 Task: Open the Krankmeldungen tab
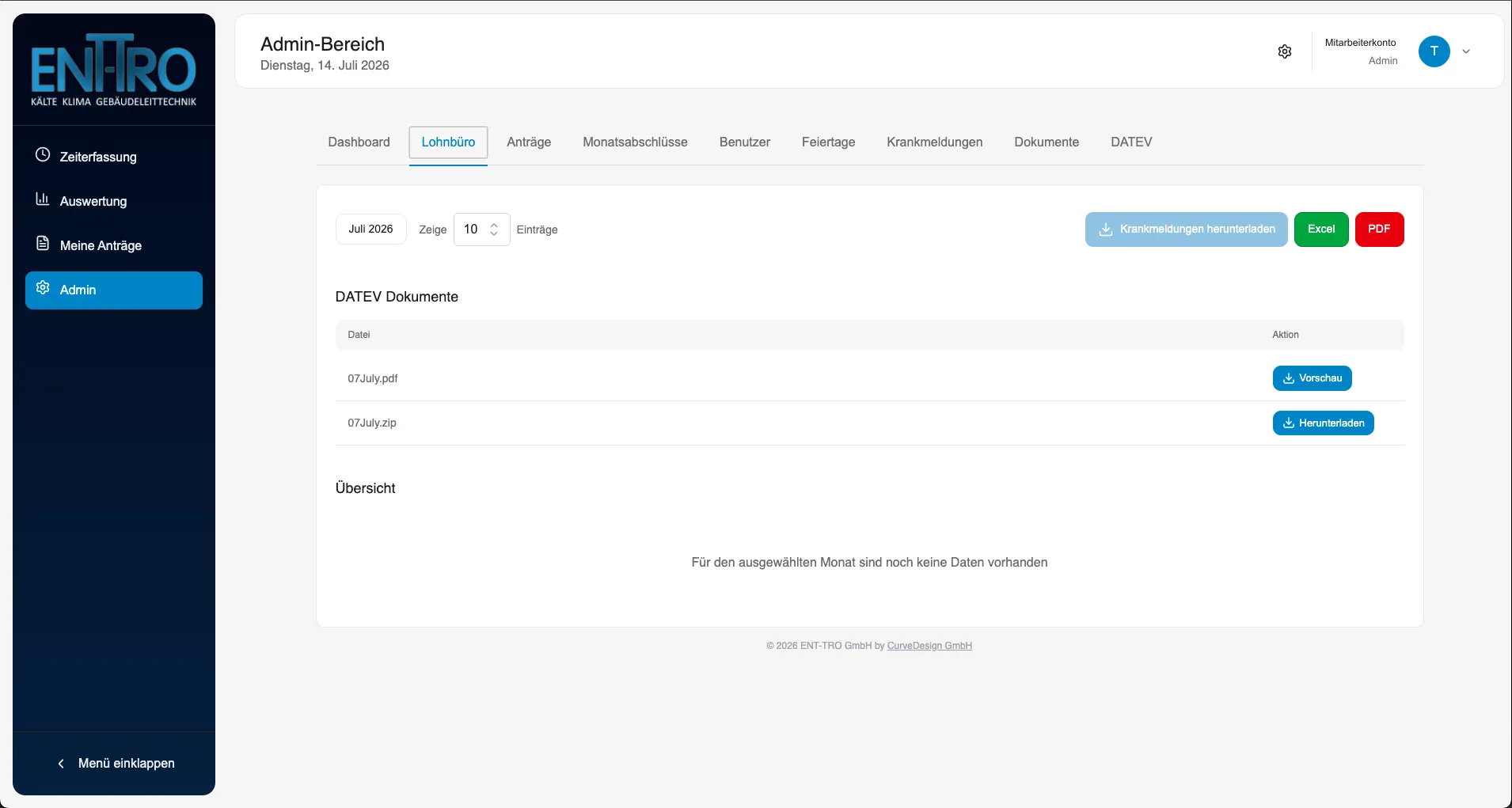click(934, 142)
